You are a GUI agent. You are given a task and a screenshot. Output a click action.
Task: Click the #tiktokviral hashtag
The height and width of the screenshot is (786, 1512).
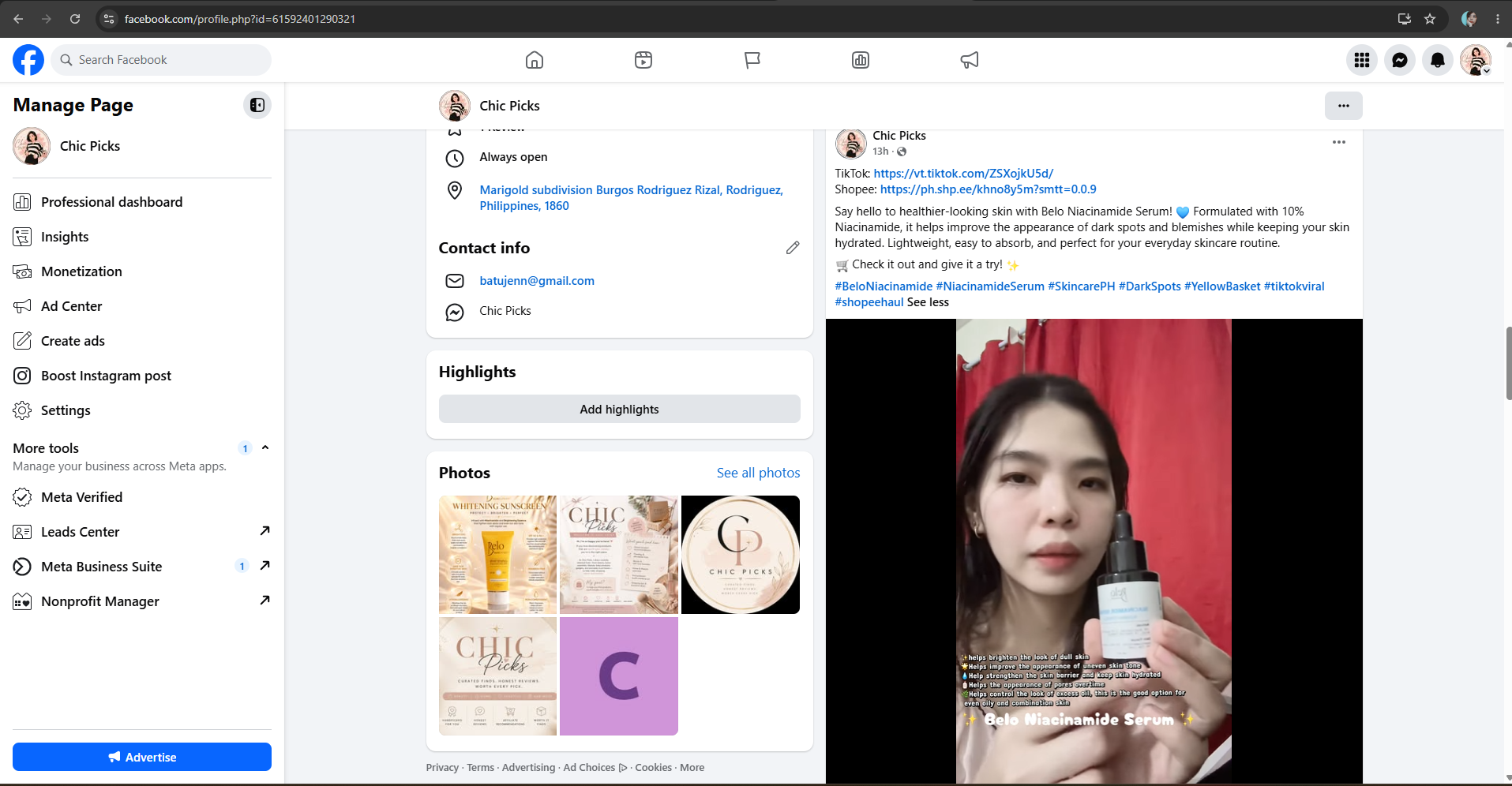click(x=1294, y=286)
